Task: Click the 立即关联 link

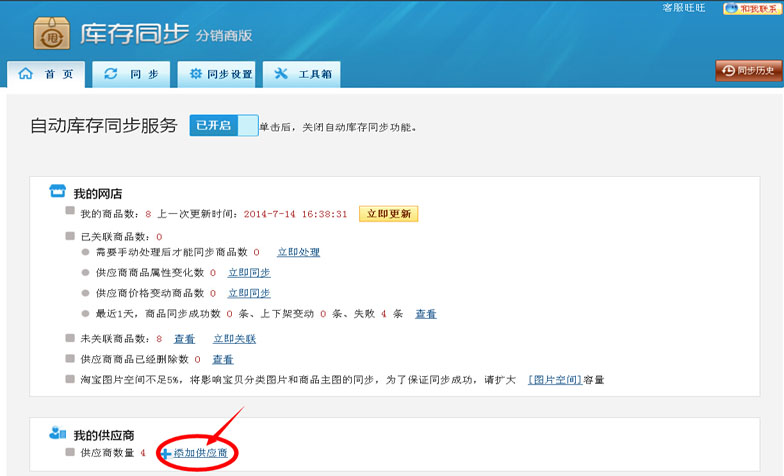Action: pyautogui.click(x=234, y=338)
